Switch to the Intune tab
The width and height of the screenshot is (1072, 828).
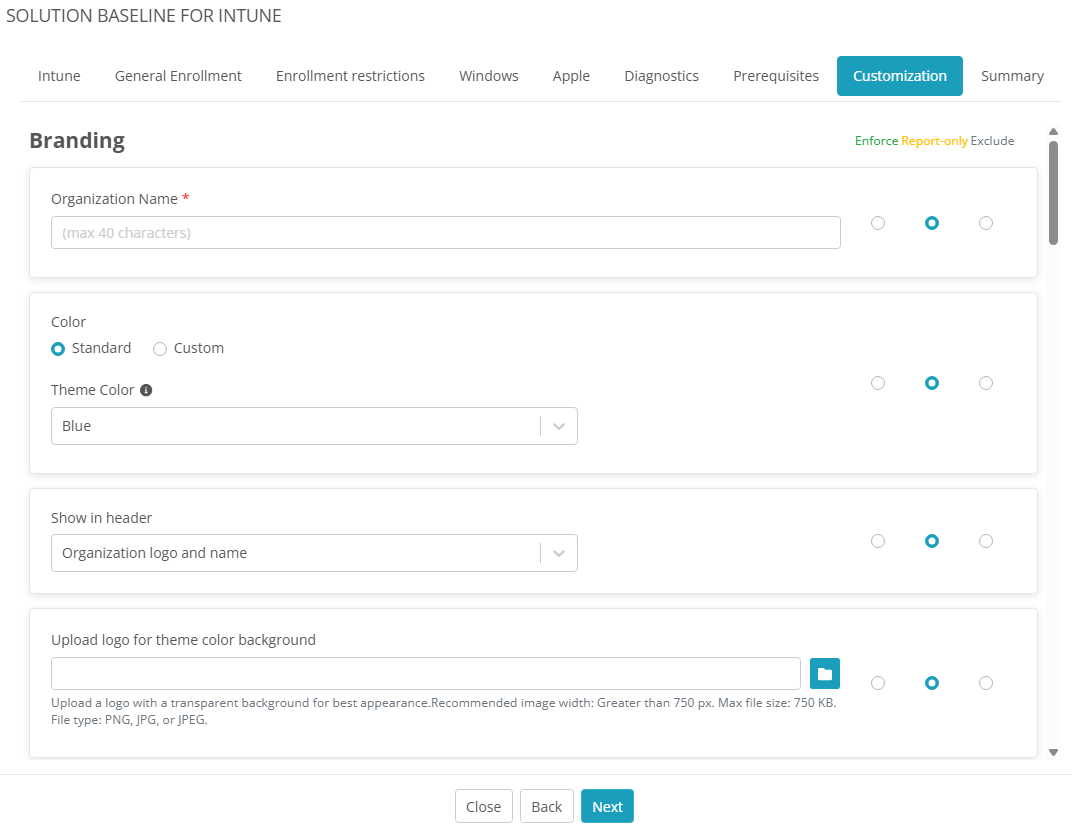[59, 76]
